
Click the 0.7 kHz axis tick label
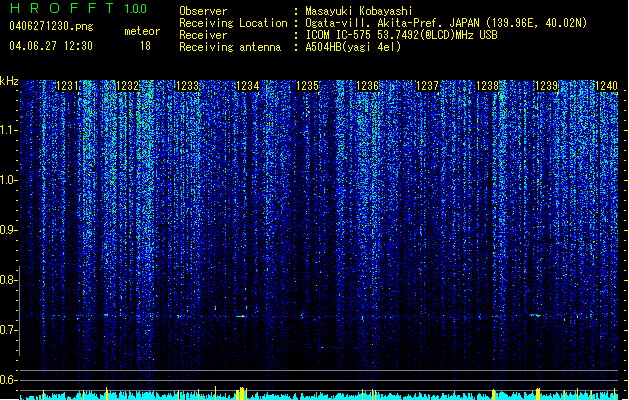[x=8, y=330]
